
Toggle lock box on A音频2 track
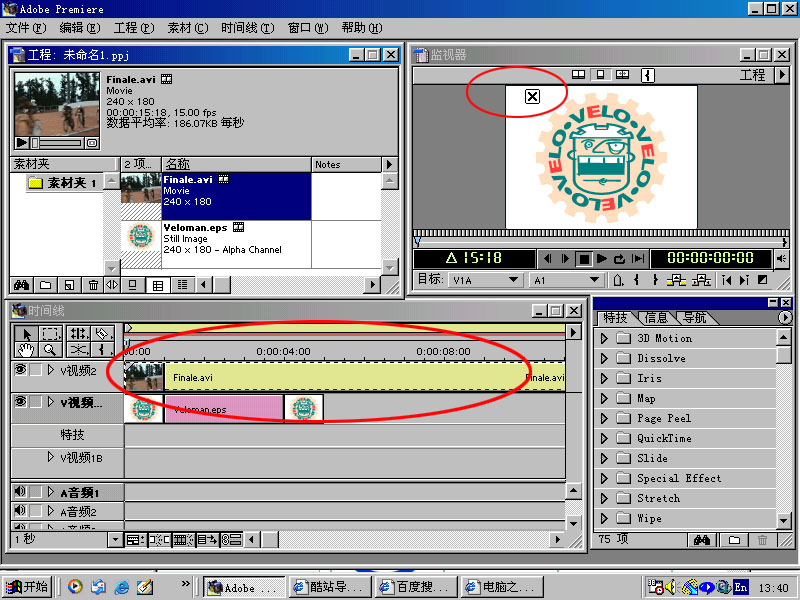36,511
